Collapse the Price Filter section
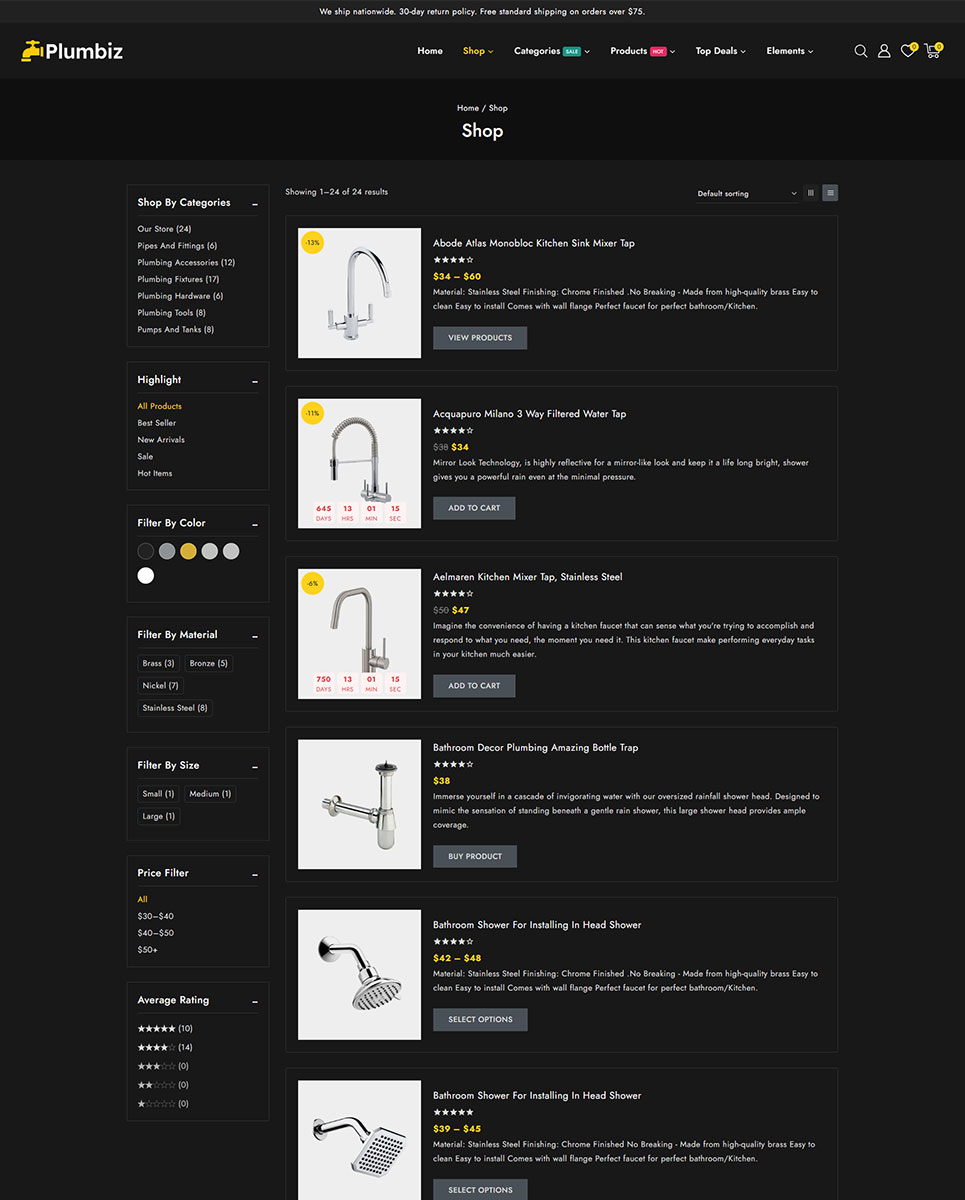 point(255,874)
